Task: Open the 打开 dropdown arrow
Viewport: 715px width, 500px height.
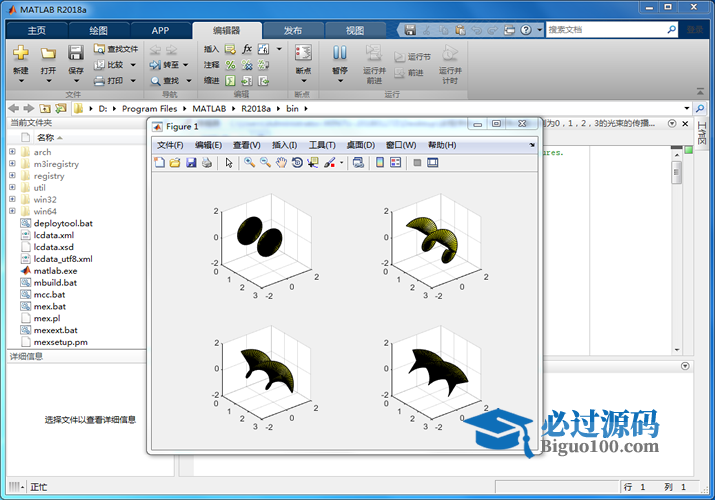Action: click(48, 81)
